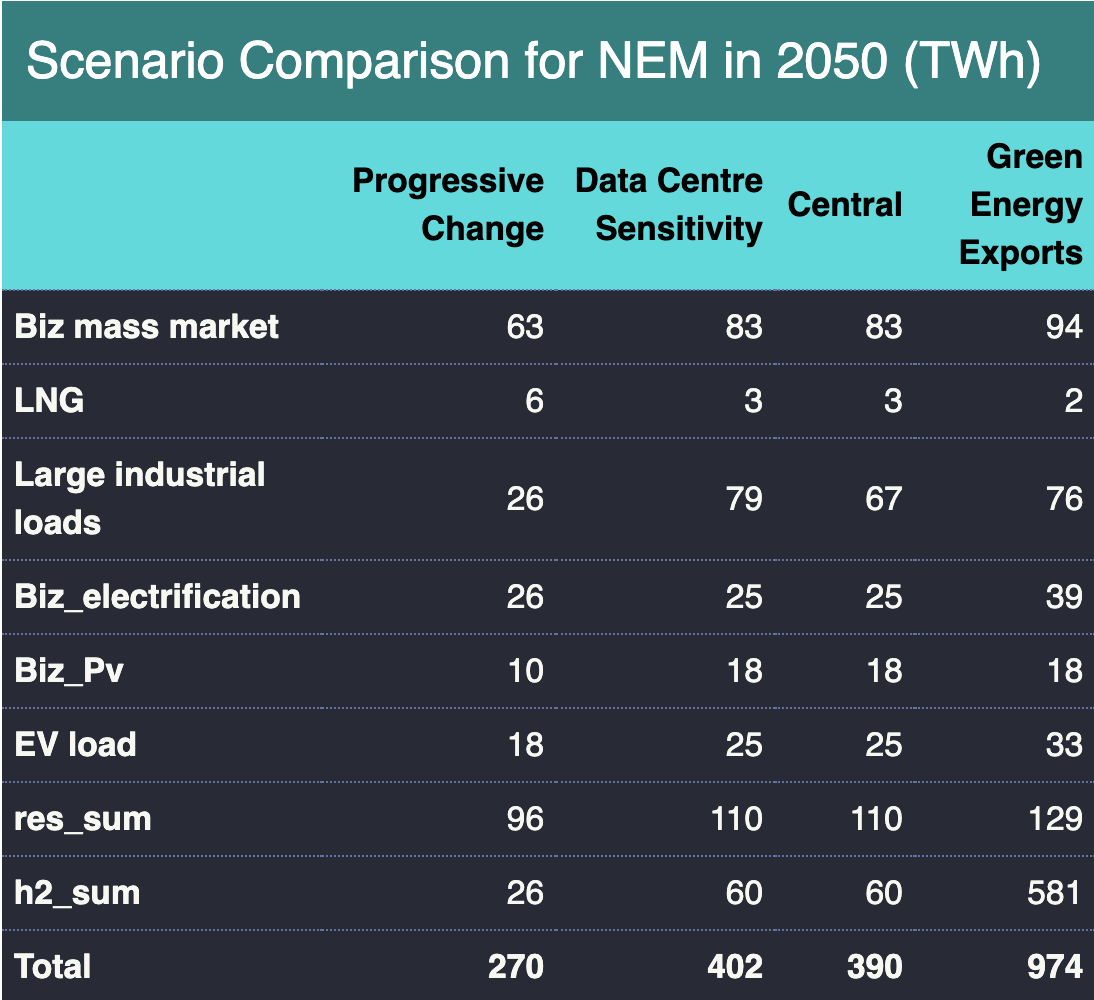1094x1000 pixels.
Task: Select the Large industrial loads row label
Action: tap(140, 498)
